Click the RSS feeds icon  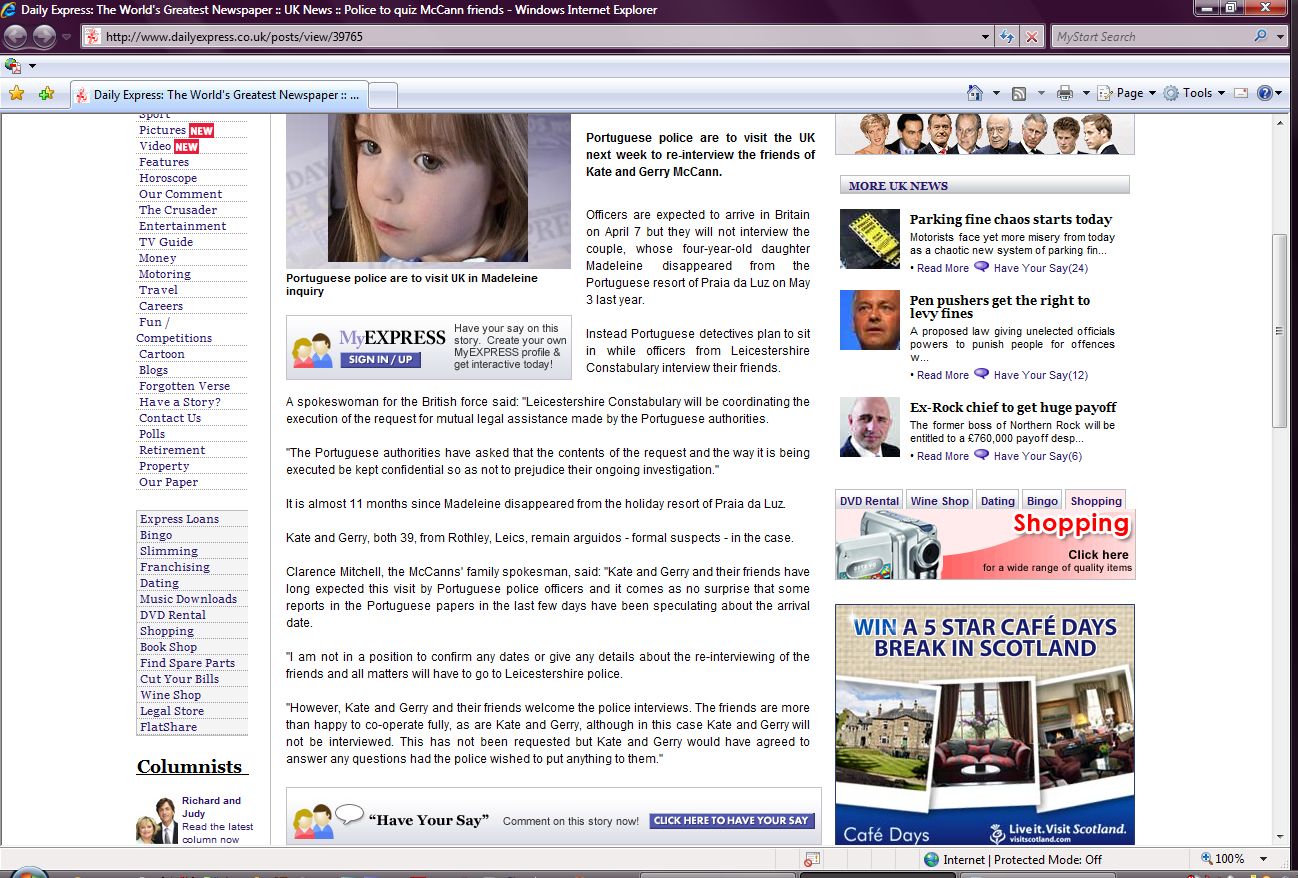coord(1019,93)
